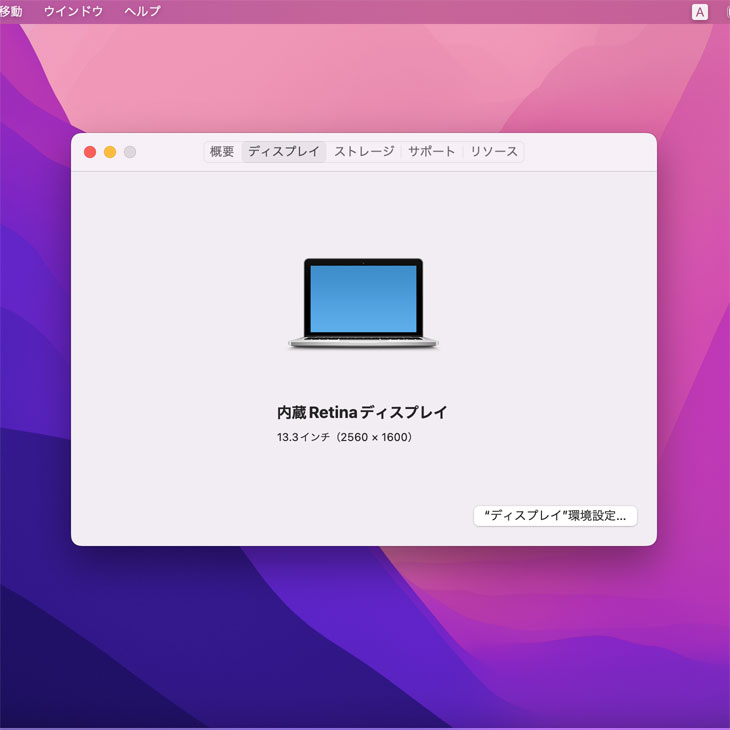Open the ヘルプ menu
Viewport: 730px width, 730px height.
pos(142,12)
